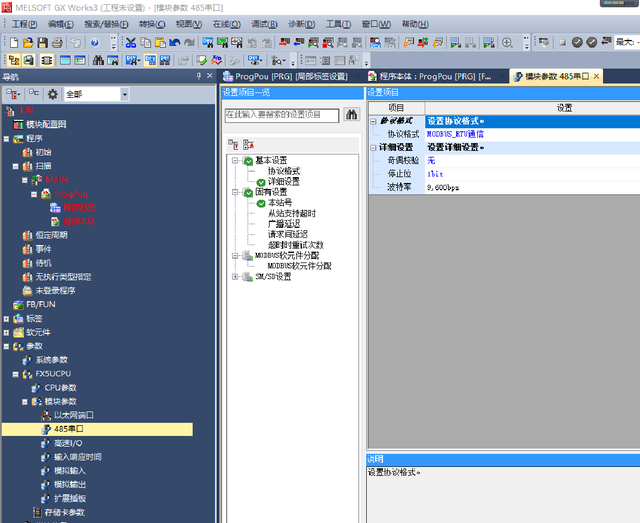Click the help question mark toolbar icon
This screenshot has height=523, width=640.
(x=95, y=42)
